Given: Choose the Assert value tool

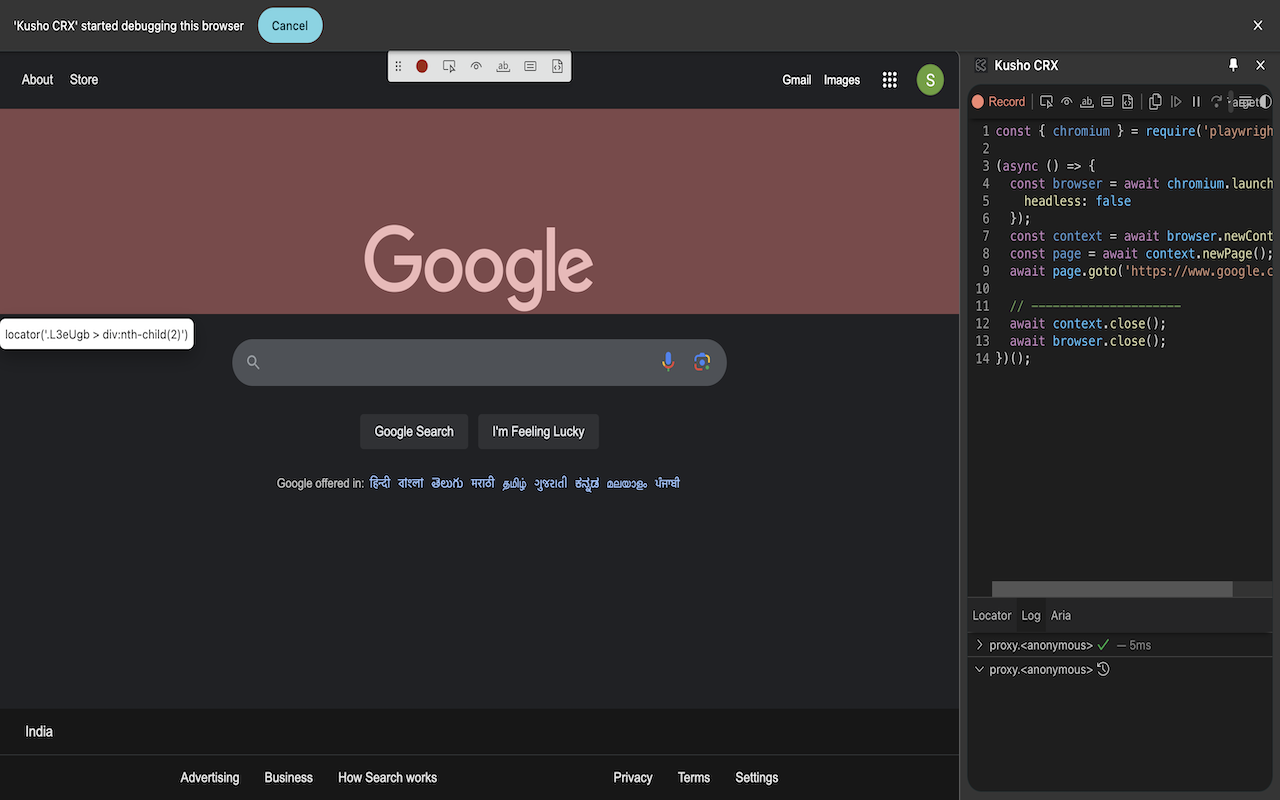Looking at the screenshot, I should point(1107,101).
